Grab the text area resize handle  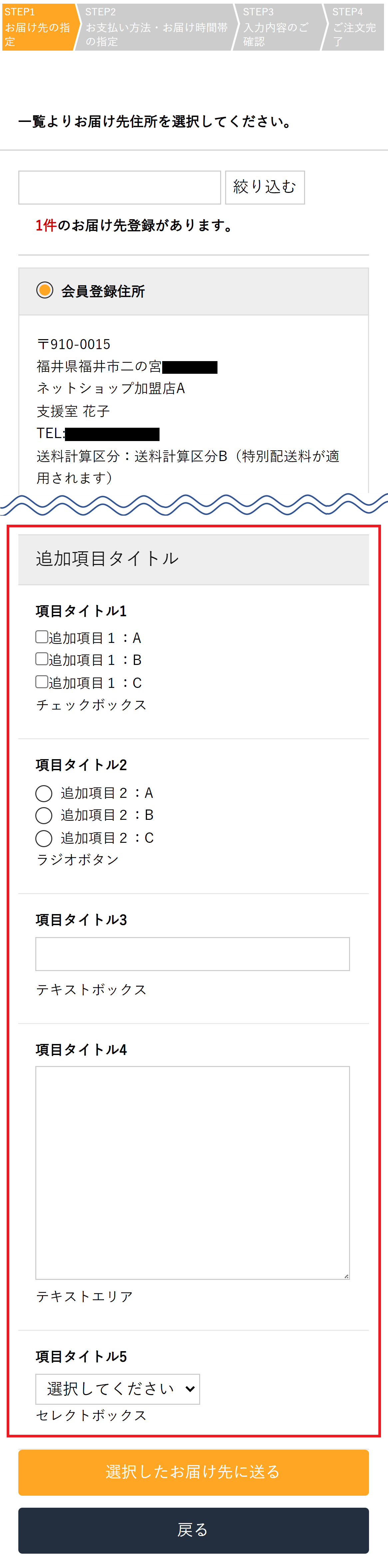[x=346, y=1276]
